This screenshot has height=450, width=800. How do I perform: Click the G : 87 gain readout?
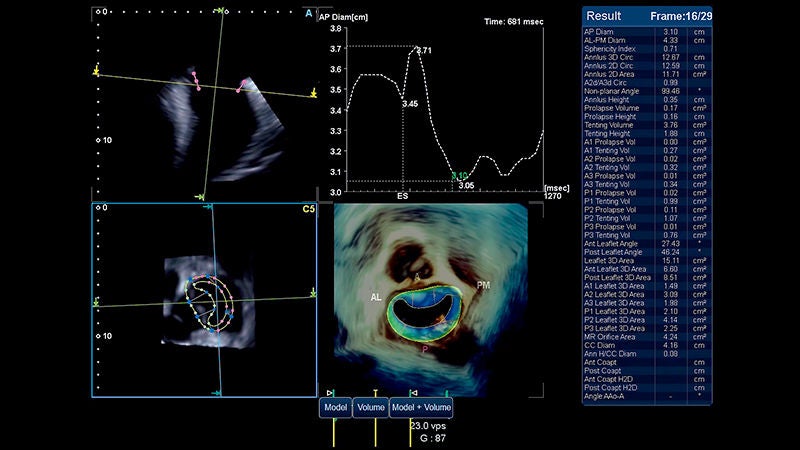[x=433, y=438]
